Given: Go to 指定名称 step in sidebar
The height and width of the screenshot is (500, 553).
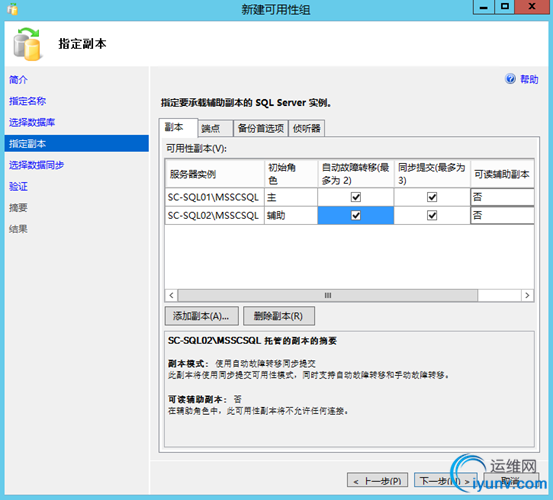Looking at the screenshot, I should pyautogui.click(x=27, y=101).
